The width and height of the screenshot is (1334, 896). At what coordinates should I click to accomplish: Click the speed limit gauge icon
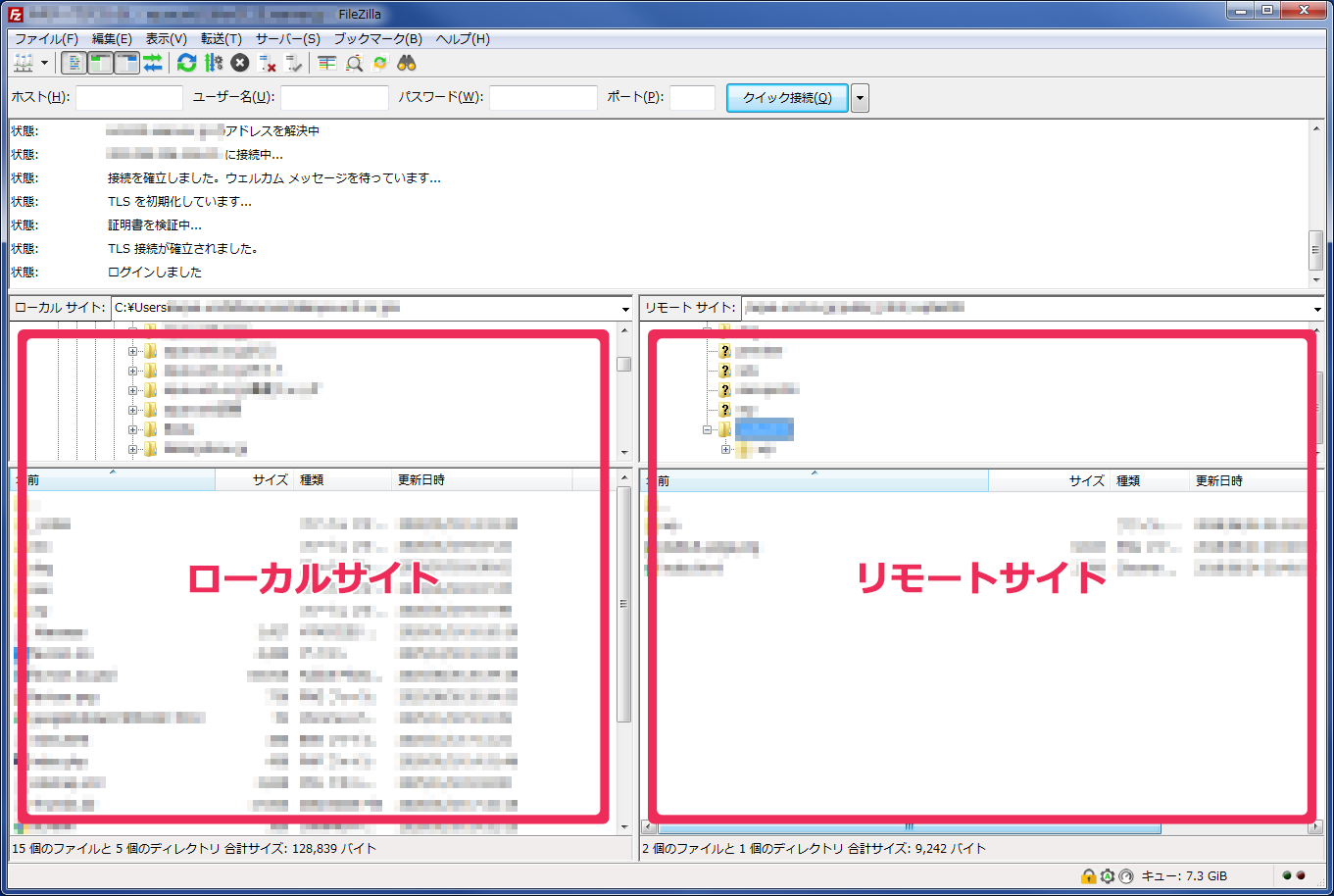pos(1125,875)
